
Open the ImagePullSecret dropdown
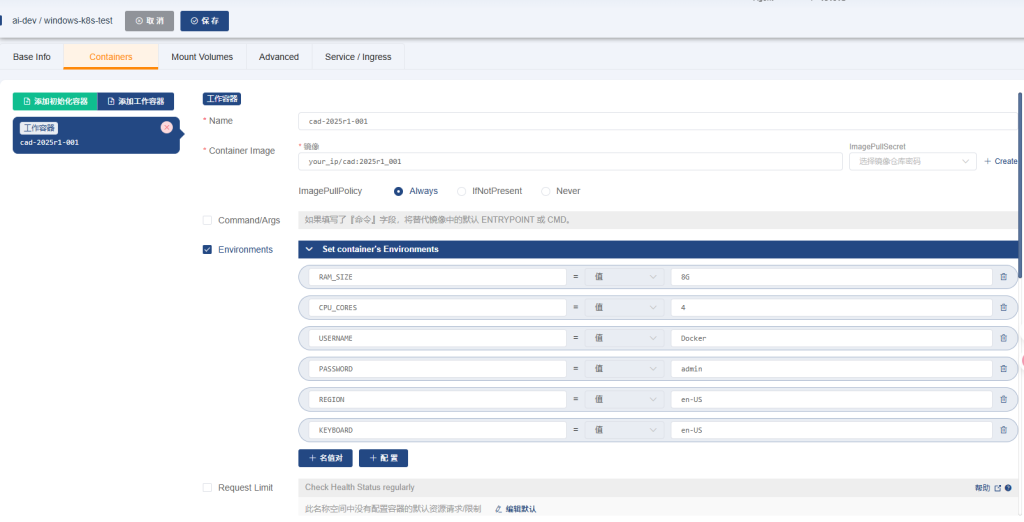[x=912, y=161]
